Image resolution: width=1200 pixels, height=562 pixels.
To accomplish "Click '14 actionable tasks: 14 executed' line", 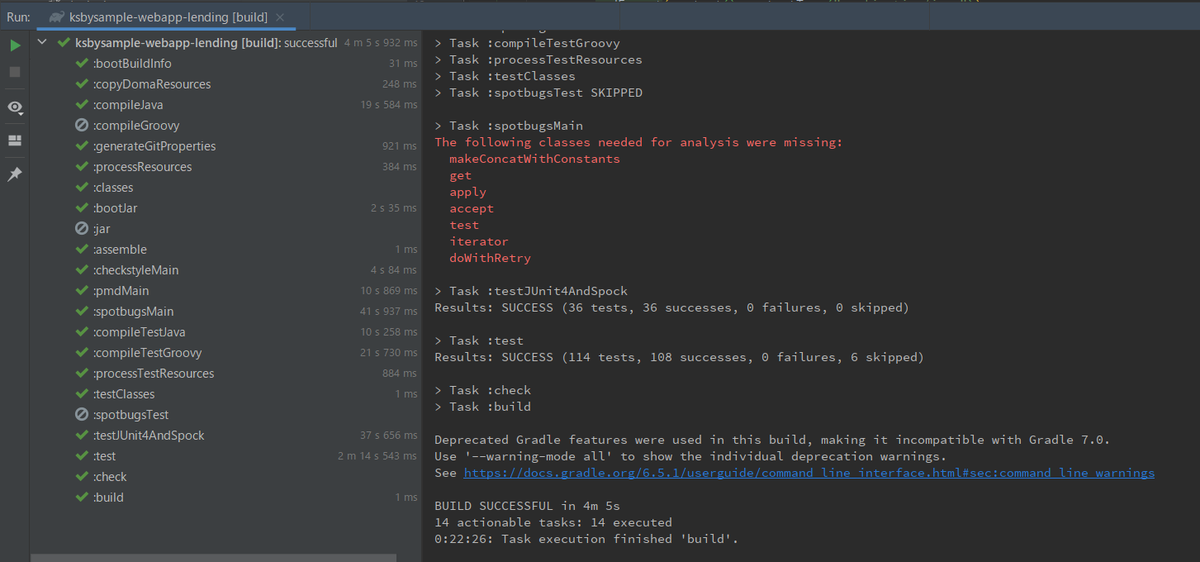I will coord(553,522).
